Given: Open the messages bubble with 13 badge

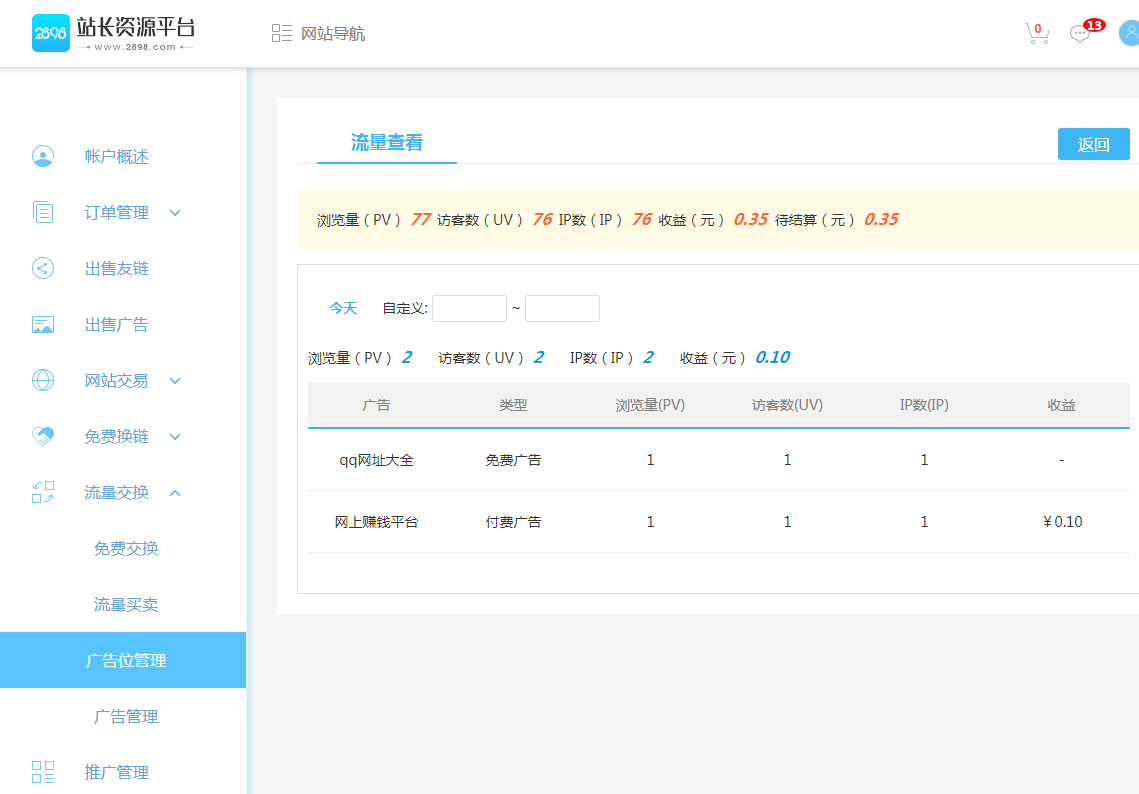Looking at the screenshot, I should tap(1080, 33).
